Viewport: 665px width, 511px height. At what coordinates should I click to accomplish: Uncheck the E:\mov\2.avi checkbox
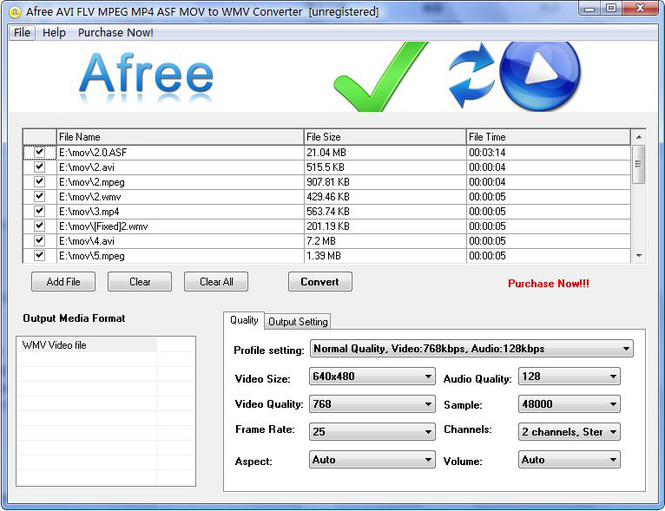tap(39, 167)
